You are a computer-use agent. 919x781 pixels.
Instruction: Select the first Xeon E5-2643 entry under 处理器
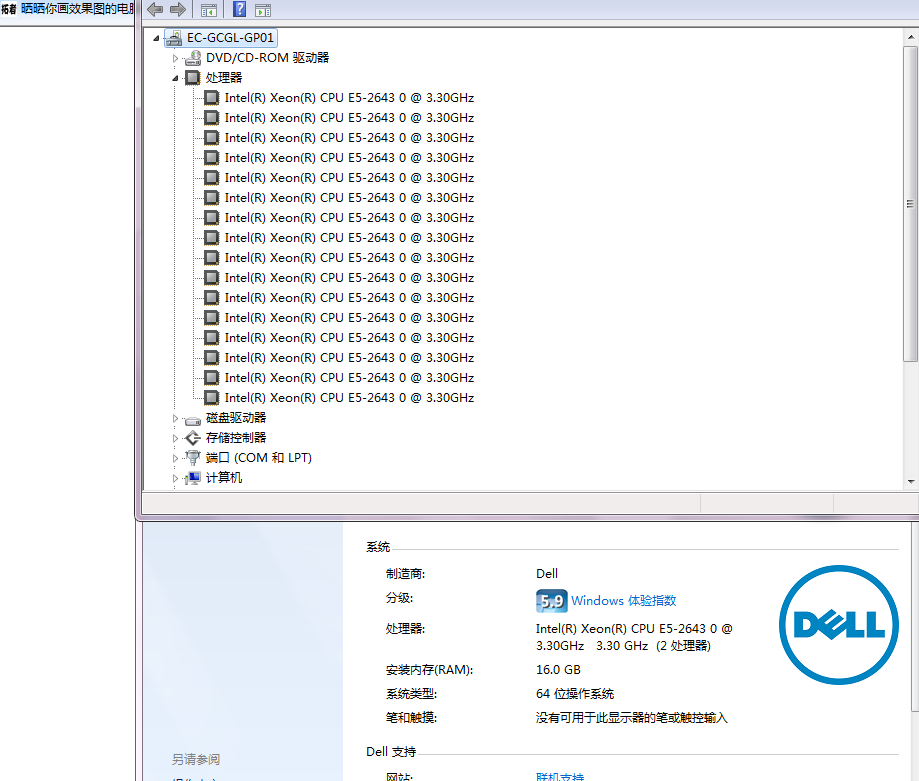pyautogui.click(x=349, y=98)
